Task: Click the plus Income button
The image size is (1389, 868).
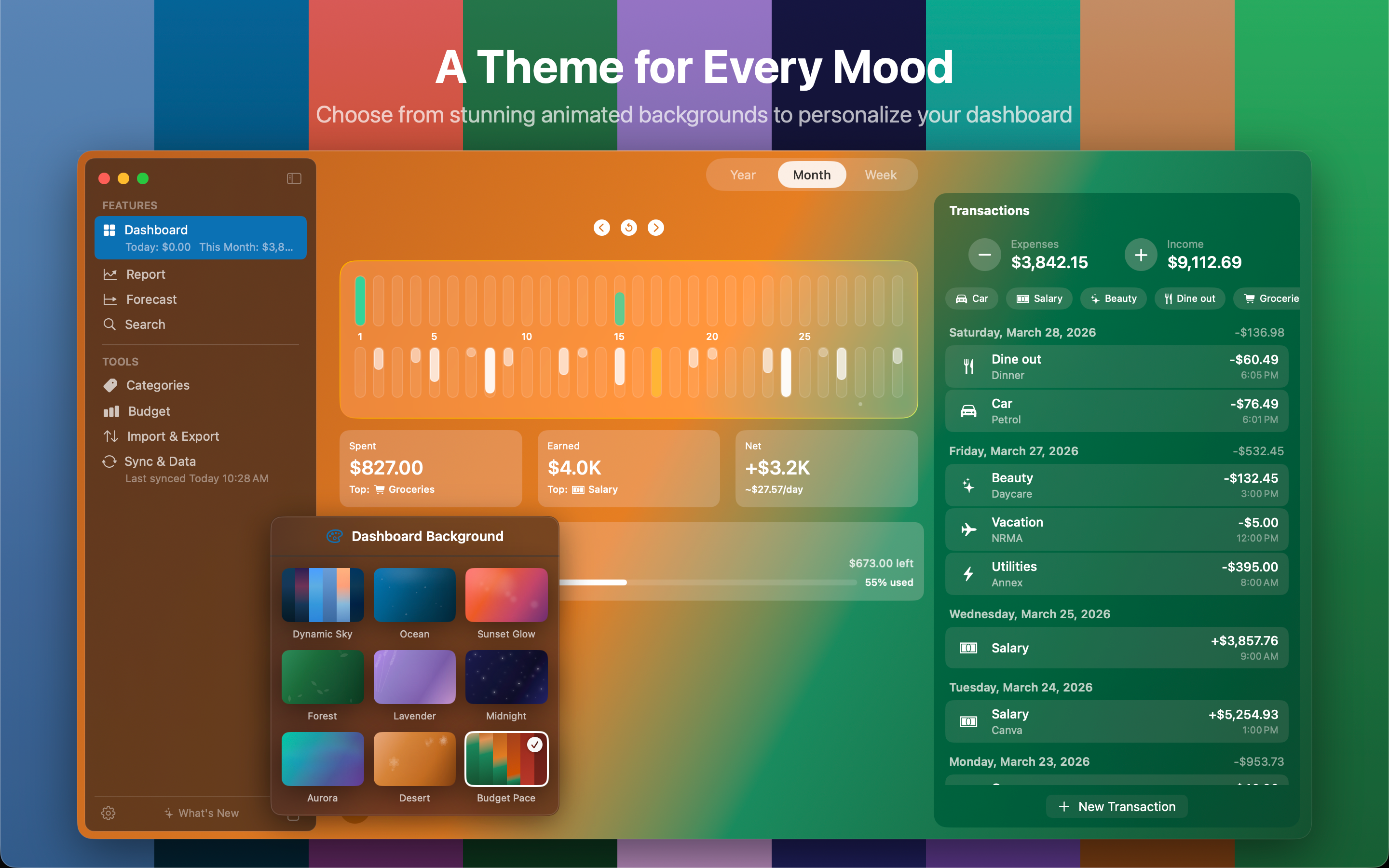Action: tap(1141, 254)
